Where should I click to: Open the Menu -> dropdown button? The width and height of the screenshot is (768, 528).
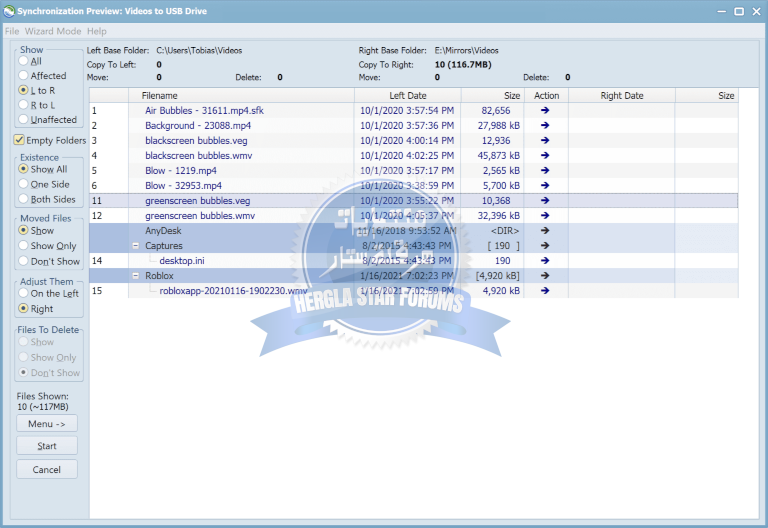(x=46, y=424)
